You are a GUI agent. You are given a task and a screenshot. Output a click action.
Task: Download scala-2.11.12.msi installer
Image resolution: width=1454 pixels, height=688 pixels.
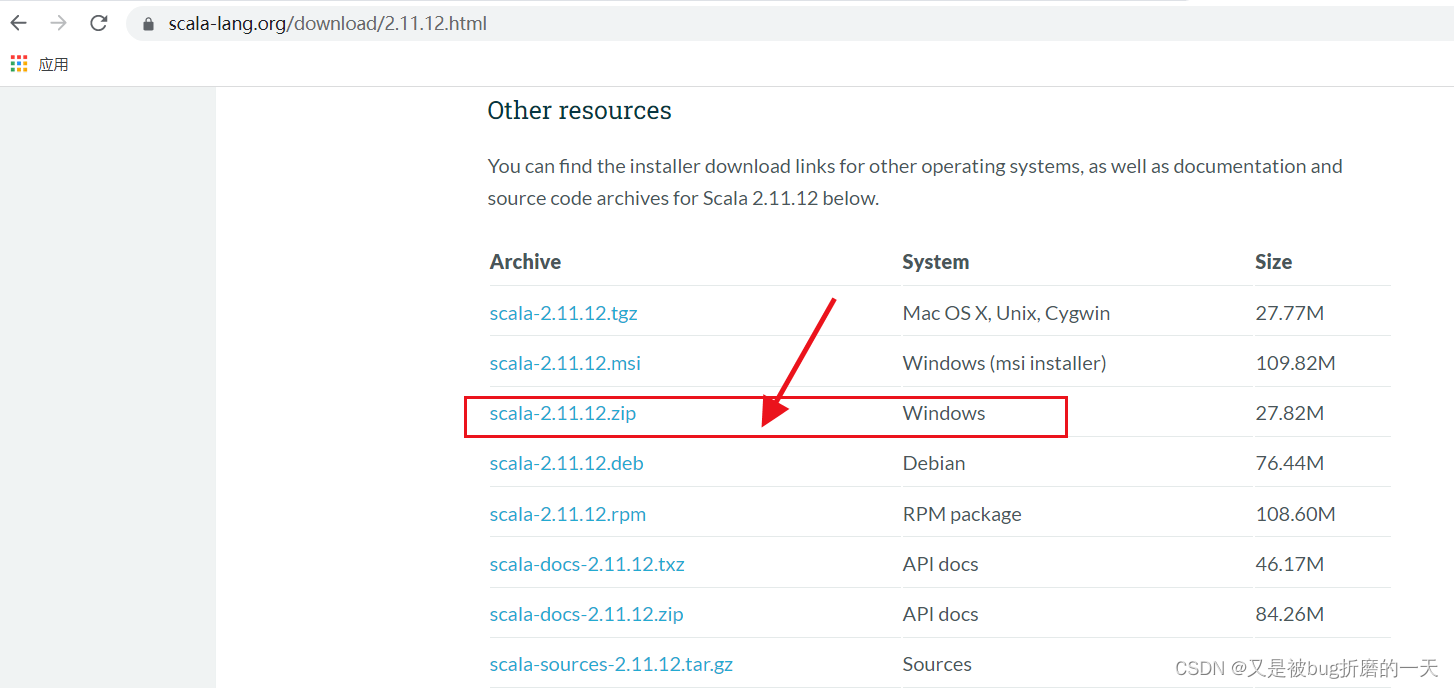tap(565, 363)
